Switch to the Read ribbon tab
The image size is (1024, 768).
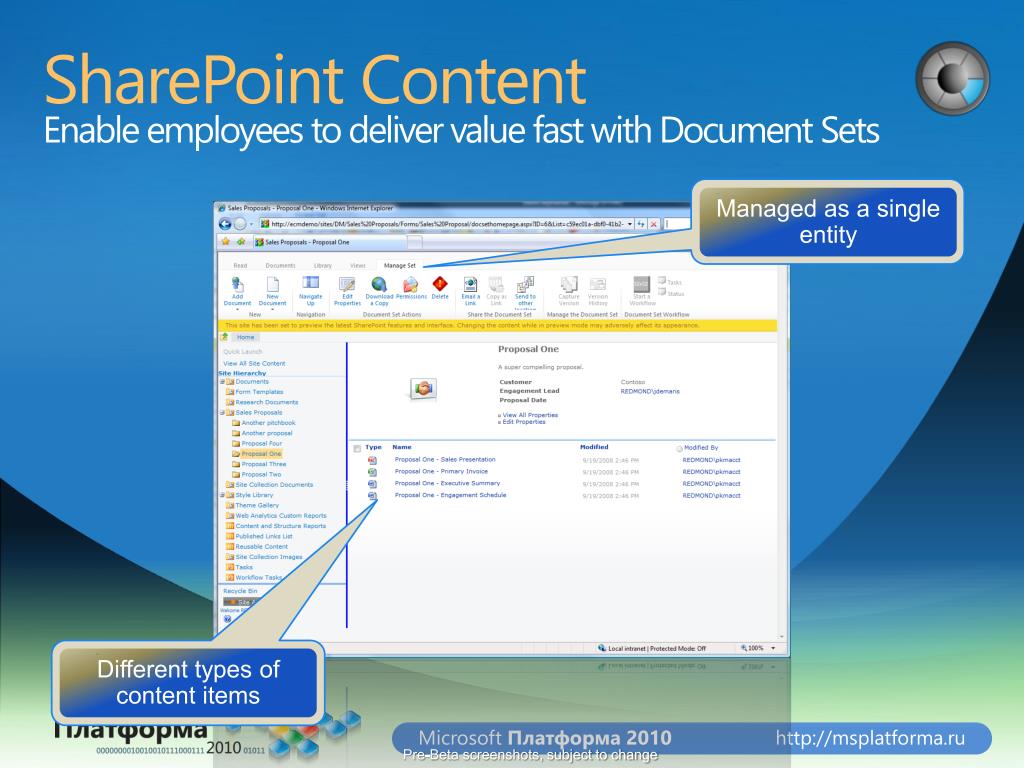coord(240,266)
